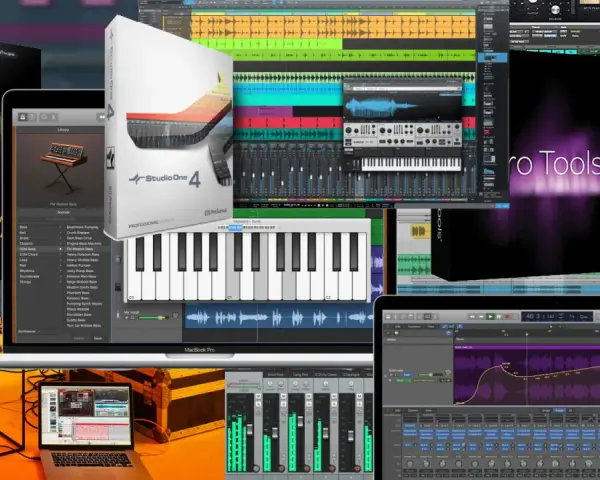Click the record-arm button on the third strip of the bottom-center mixer
Screen dimensions: 600x480
307,469
